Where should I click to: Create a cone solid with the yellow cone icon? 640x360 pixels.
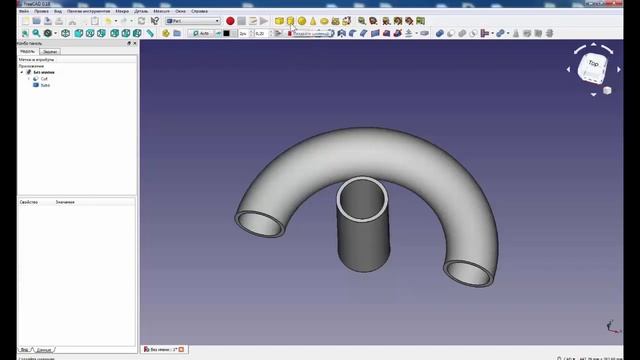313,21
